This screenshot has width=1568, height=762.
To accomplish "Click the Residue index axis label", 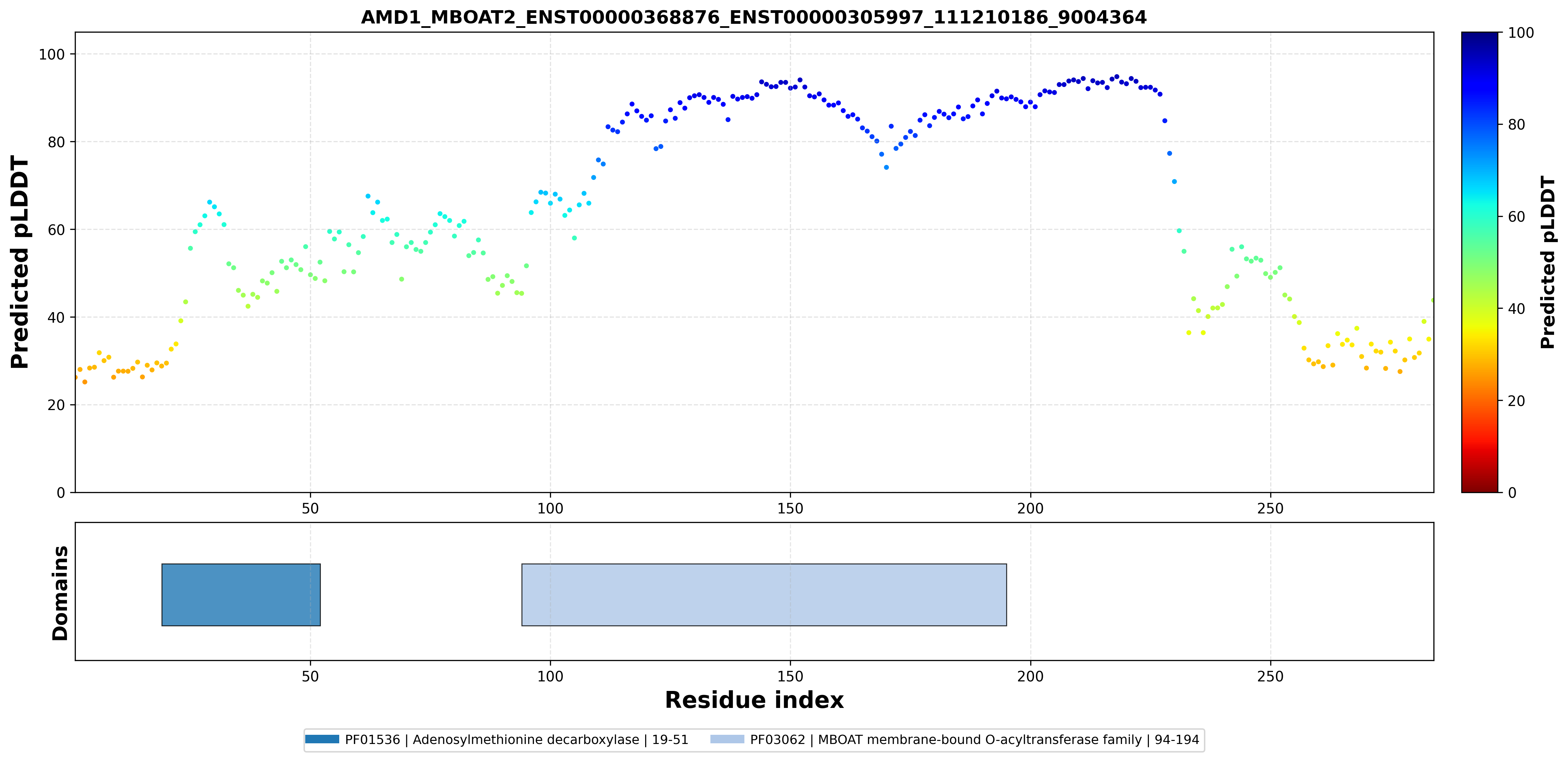I will (x=754, y=700).
